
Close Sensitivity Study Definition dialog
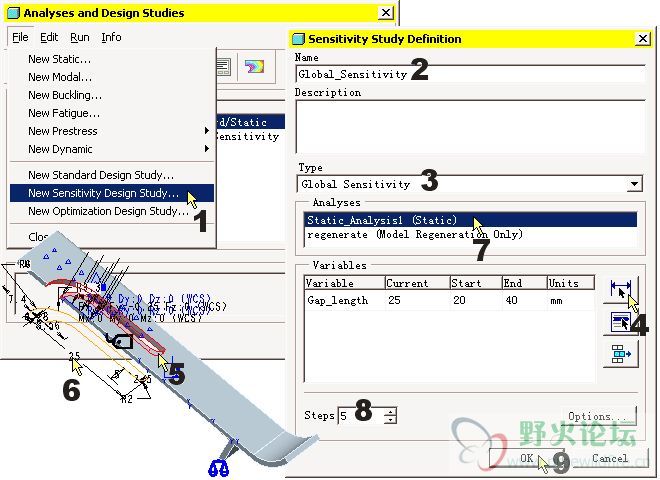click(642, 39)
